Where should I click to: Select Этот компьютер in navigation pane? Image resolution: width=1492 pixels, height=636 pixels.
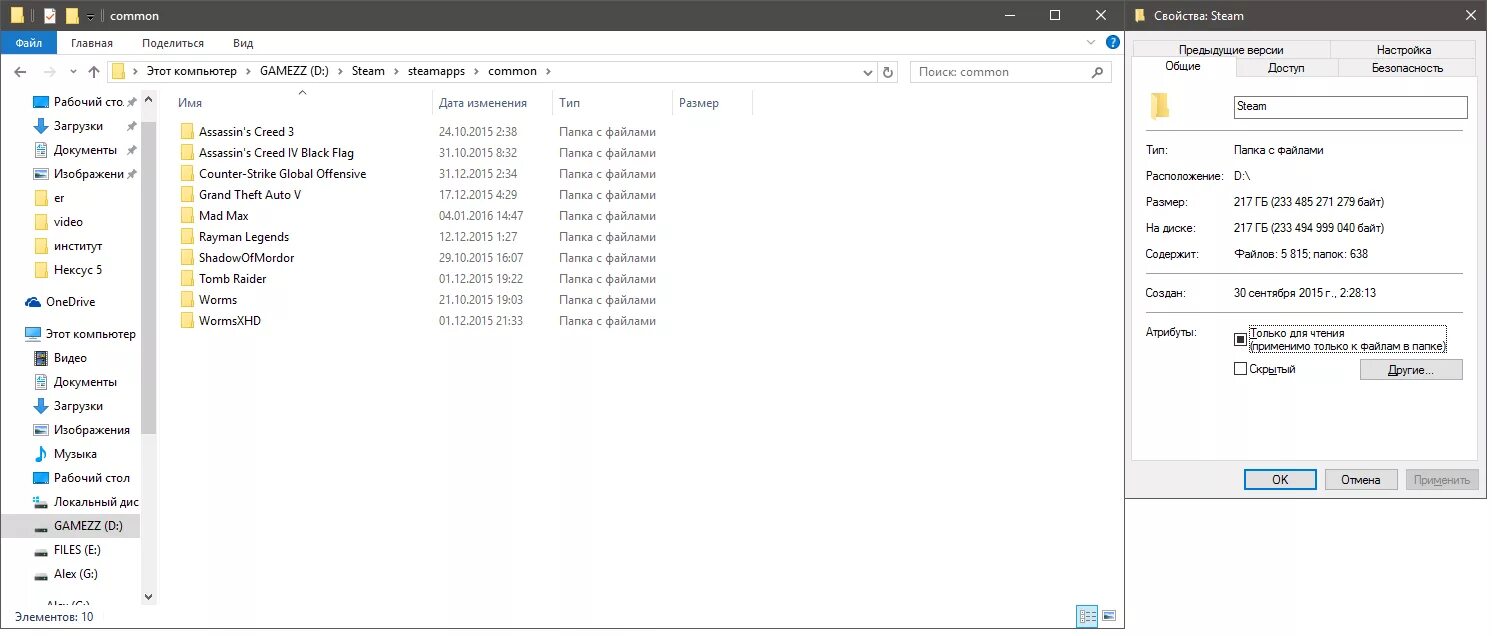pos(80,334)
